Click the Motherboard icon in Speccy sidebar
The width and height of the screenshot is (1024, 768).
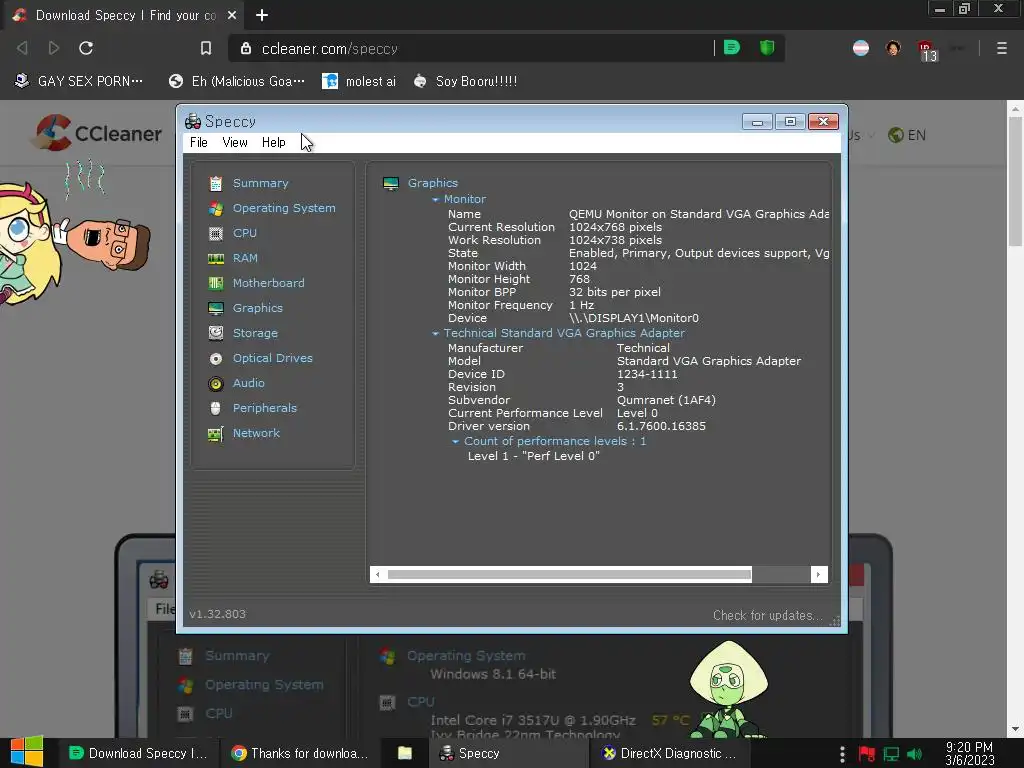point(216,283)
